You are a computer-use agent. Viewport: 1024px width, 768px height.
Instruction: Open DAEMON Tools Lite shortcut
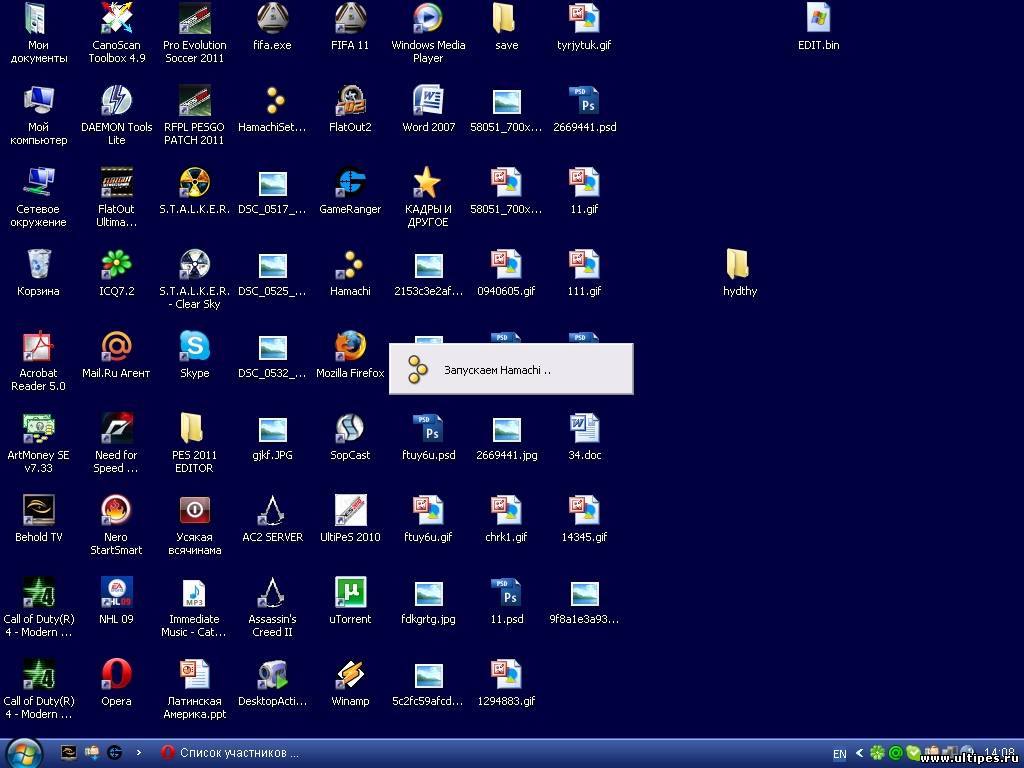click(x=116, y=102)
